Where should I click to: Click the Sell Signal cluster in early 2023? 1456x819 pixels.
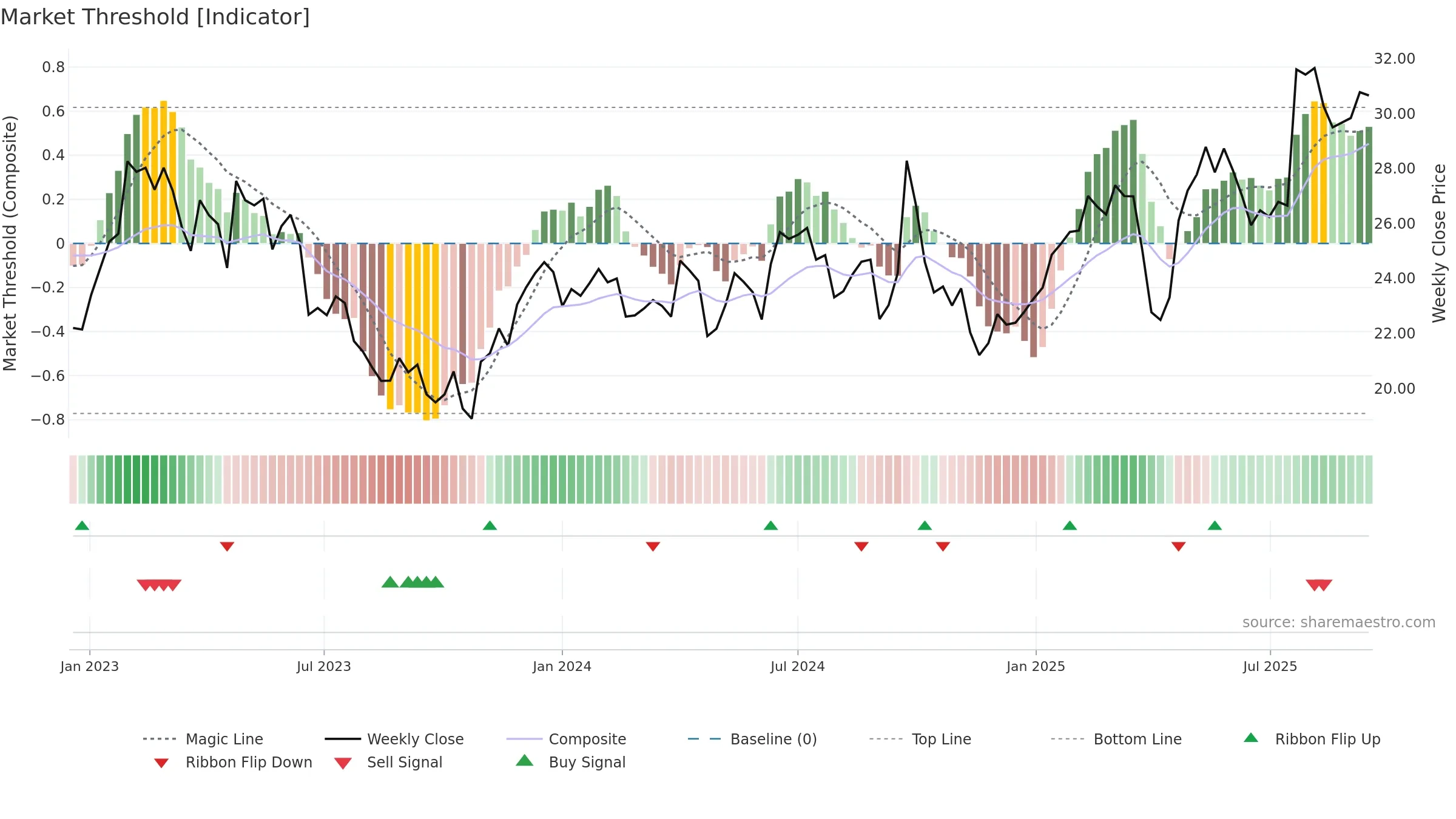(x=159, y=585)
